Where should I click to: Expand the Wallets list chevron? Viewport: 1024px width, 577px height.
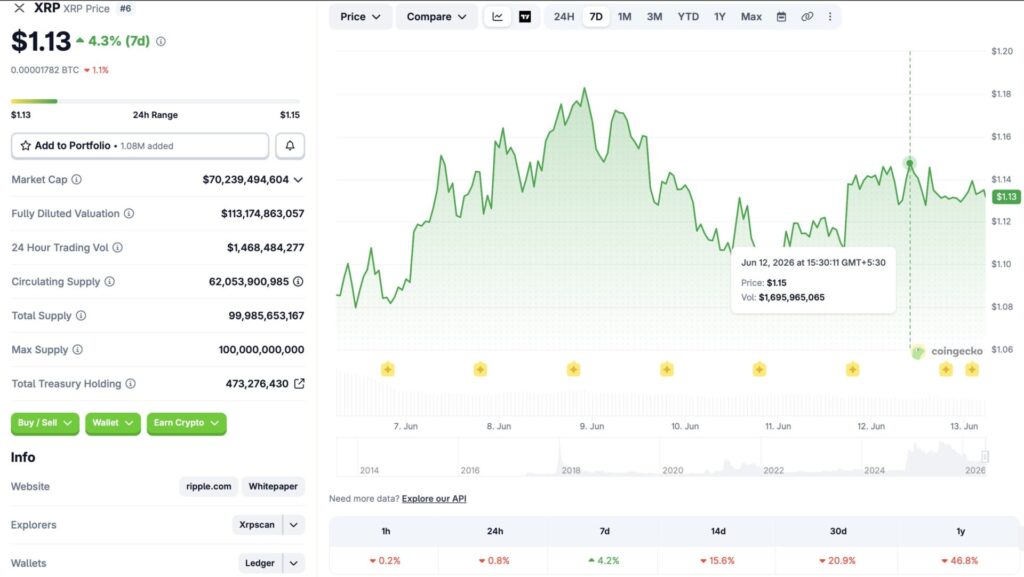[294, 563]
